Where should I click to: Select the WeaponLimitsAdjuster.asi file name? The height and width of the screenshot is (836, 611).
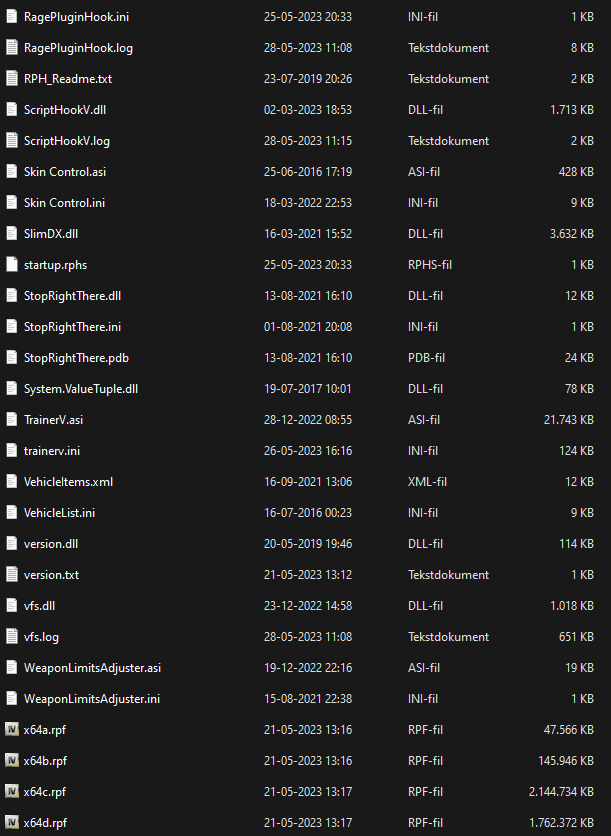92,668
